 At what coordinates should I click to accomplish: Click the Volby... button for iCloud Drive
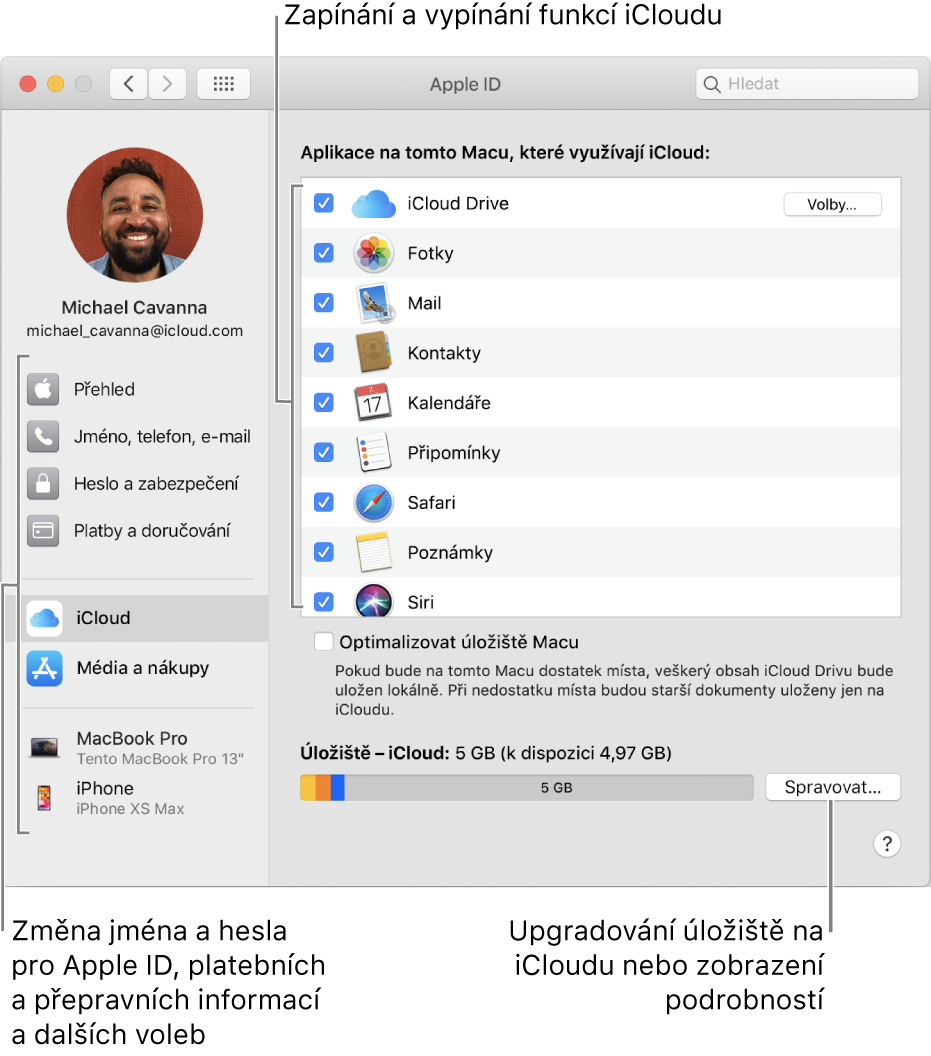[832, 205]
